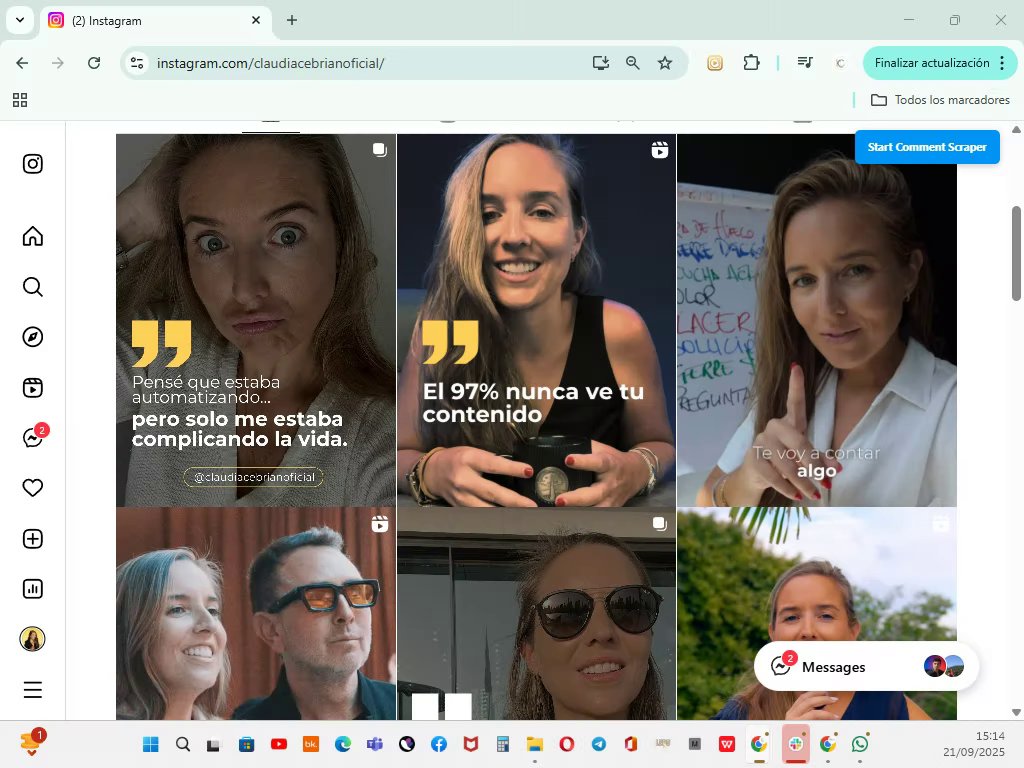Image resolution: width=1024 pixels, height=768 pixels.
Task: Open the Extensions puzzle icon
Action: tap(752, 63)
